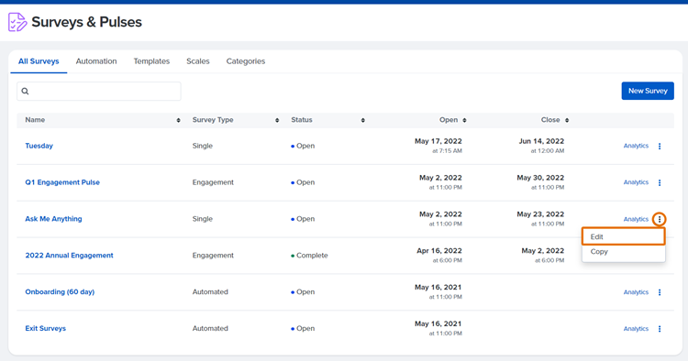
Task: Click the Close column header
Action: [550, 120]
